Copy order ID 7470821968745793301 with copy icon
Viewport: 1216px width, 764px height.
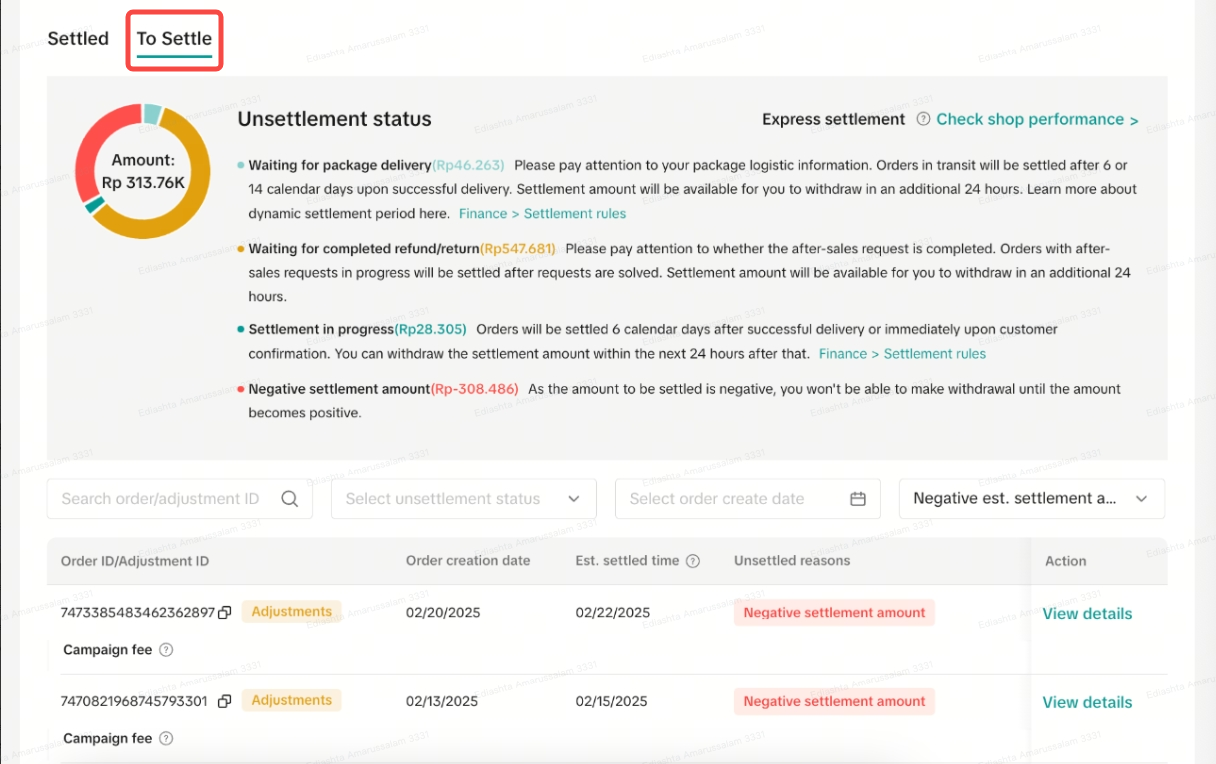point(225,701)
